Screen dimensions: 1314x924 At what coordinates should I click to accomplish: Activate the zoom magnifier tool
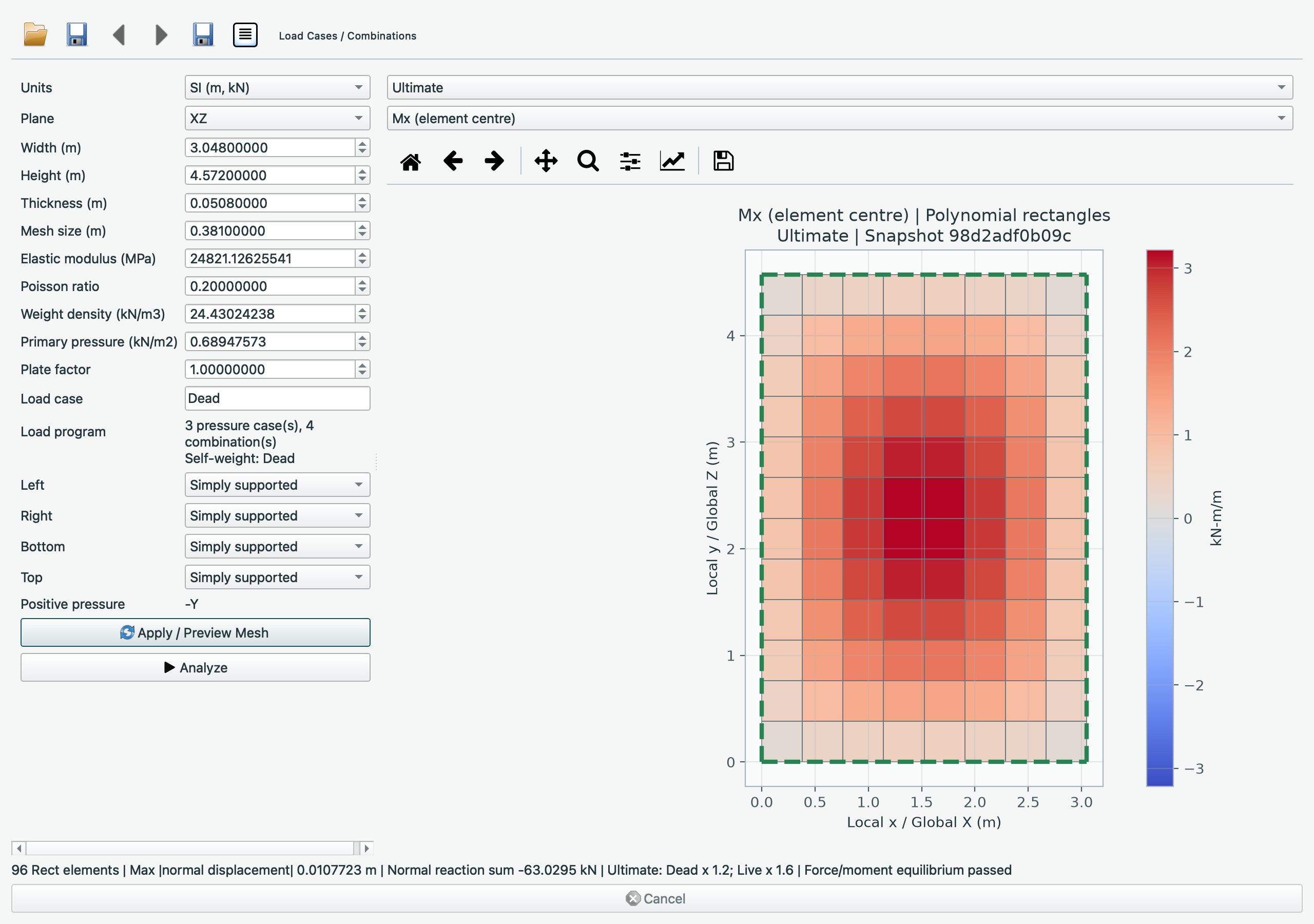tap(588, 161)
